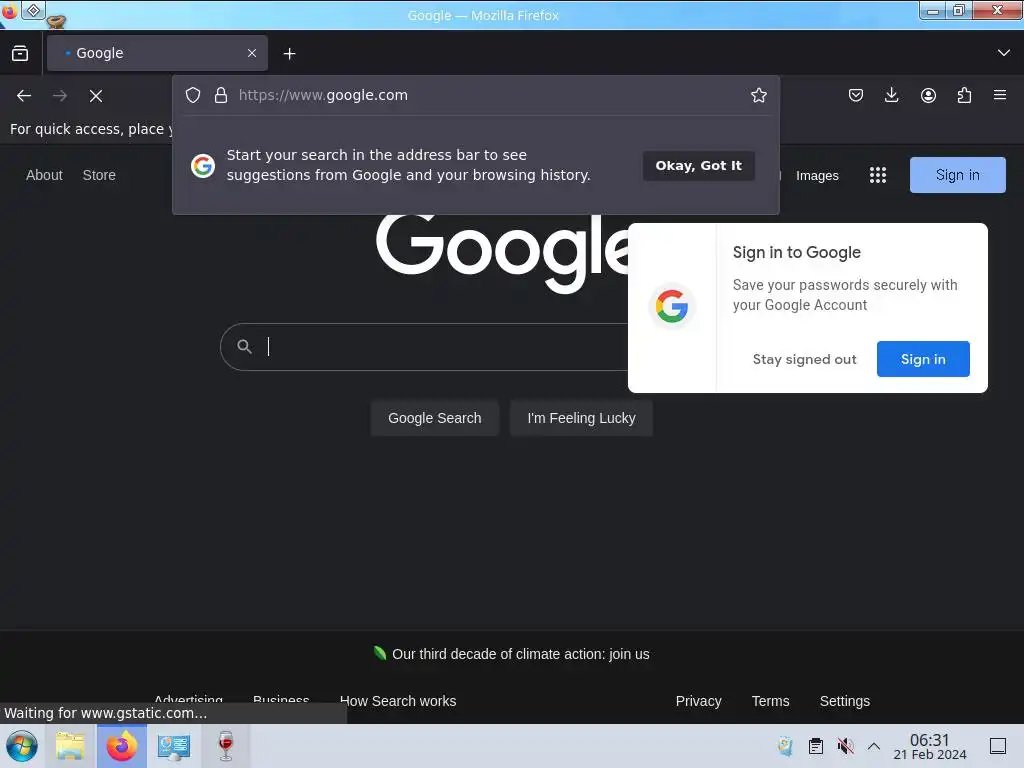Expand hidden system tray icons arrow
Screen dimensions: 1024x768
(874, 746)
